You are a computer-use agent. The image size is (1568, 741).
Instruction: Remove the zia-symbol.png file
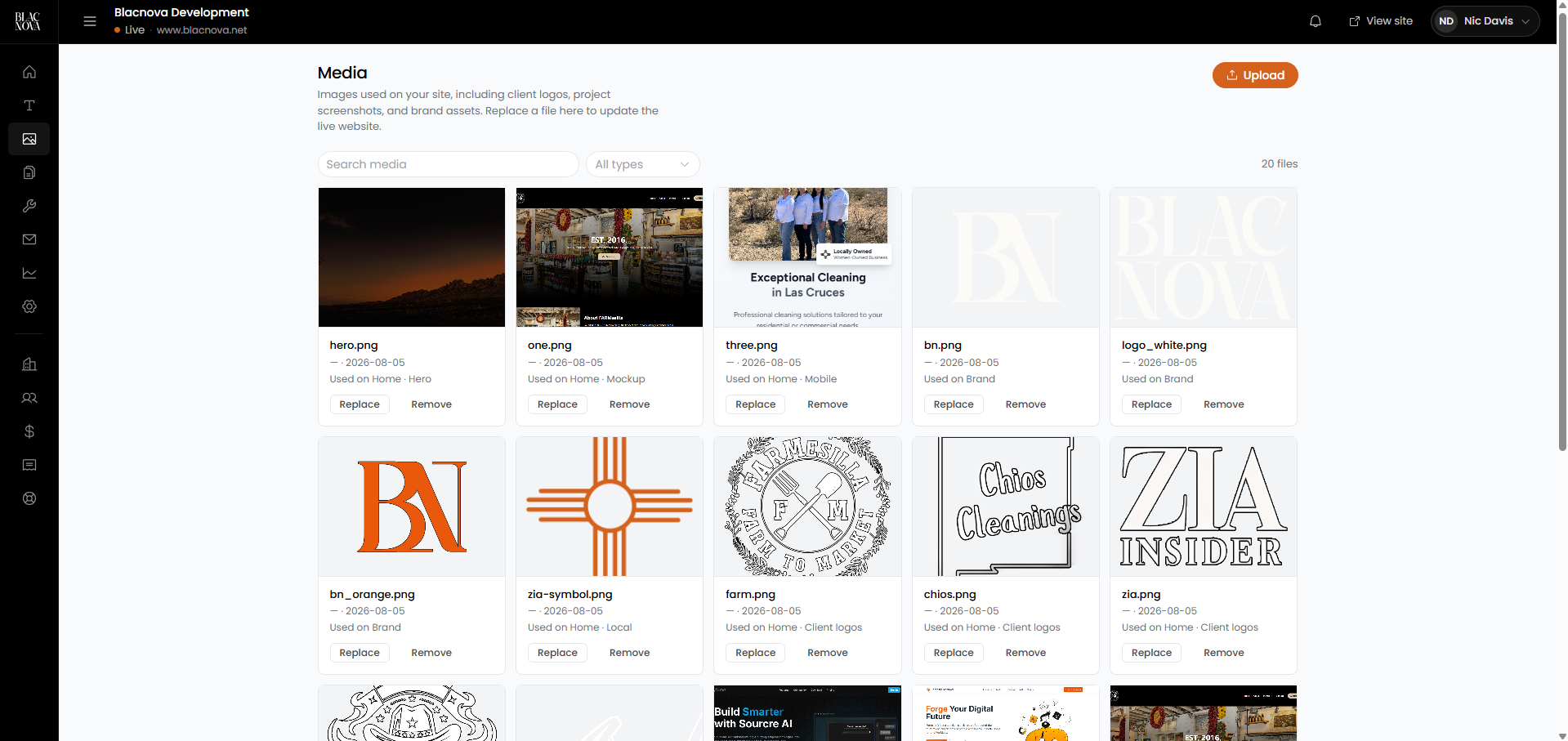tap(629, 653)
